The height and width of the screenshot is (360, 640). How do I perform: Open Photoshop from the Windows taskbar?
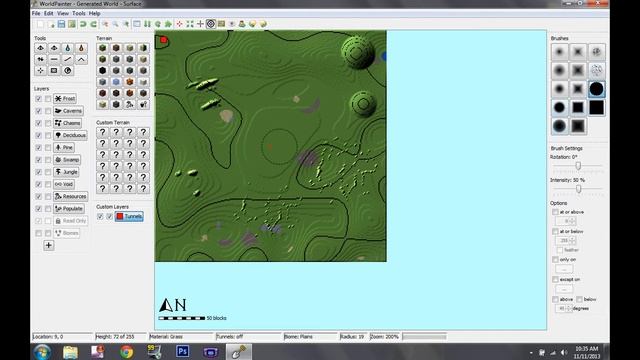tap(182, 351)
